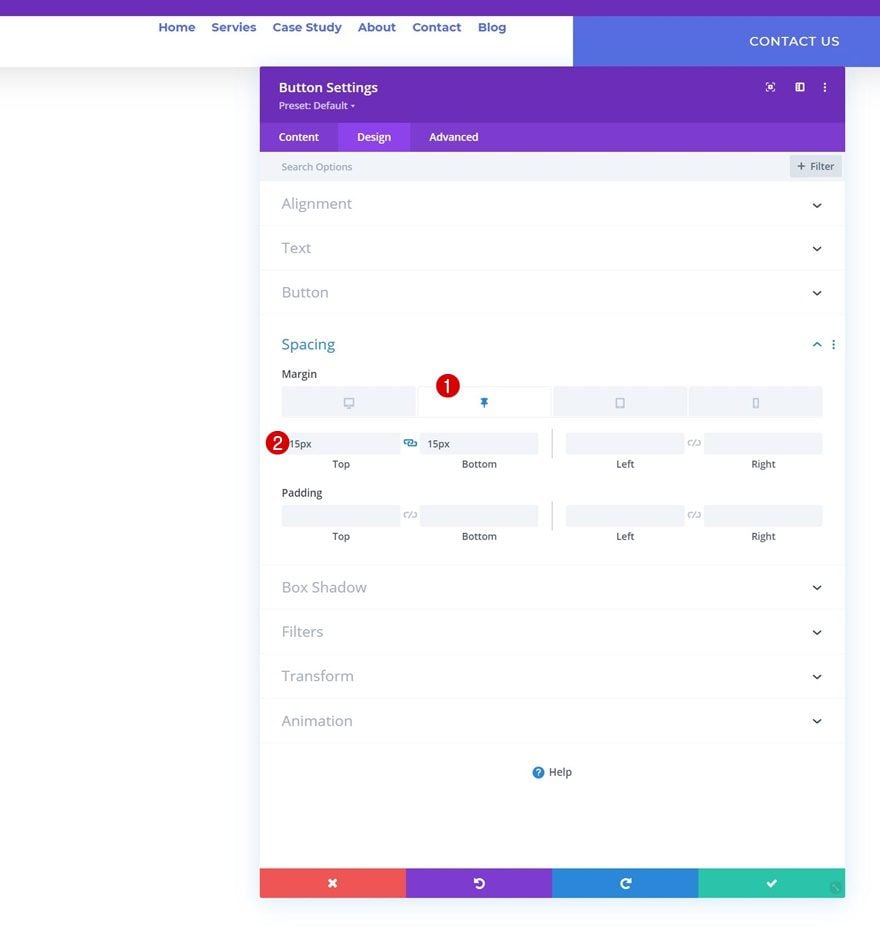
Task: Unlink margin top and bottom values
Action: pyautogui.click(x=410, y=443)
